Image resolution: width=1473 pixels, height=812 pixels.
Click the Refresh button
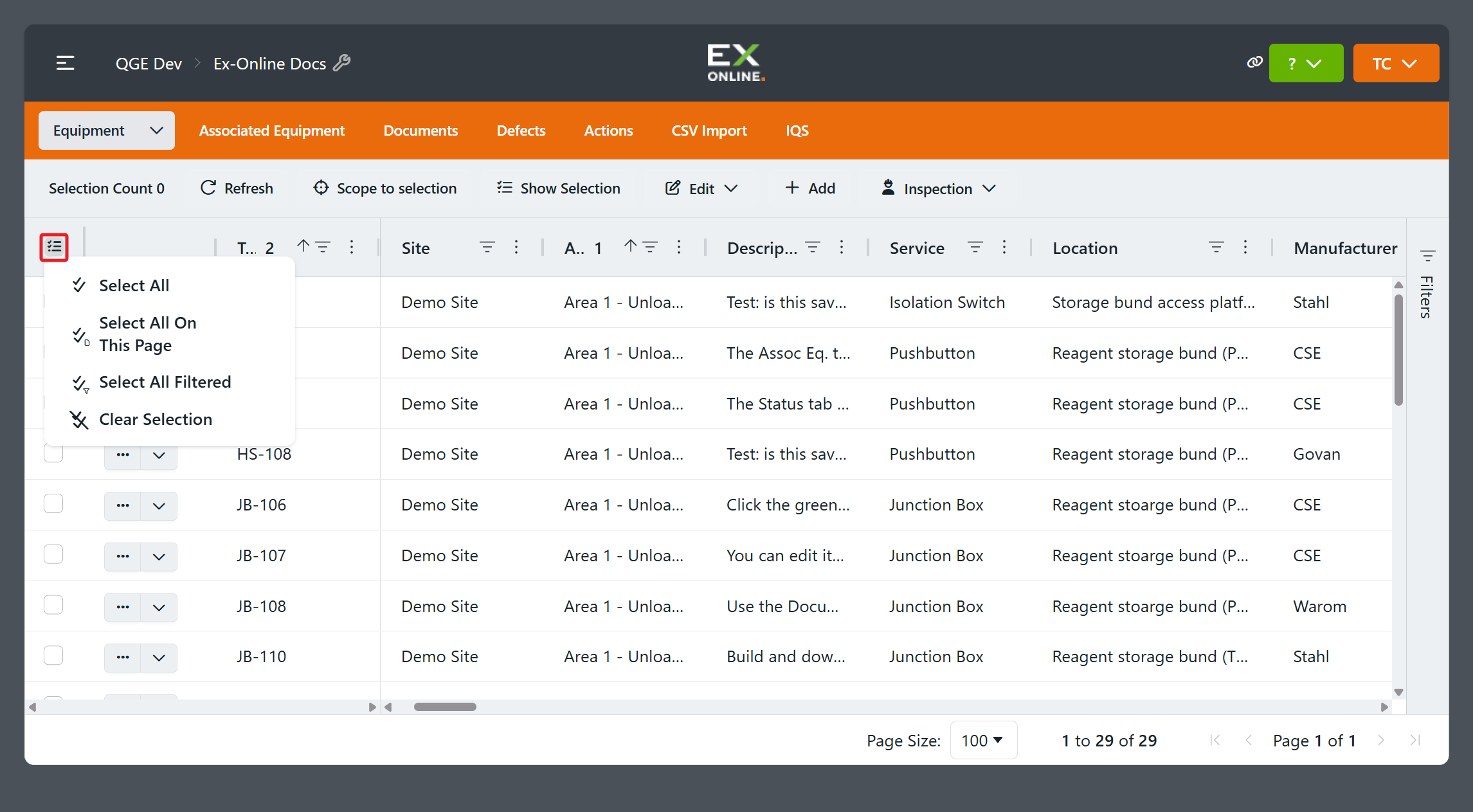tap(237, 188)
